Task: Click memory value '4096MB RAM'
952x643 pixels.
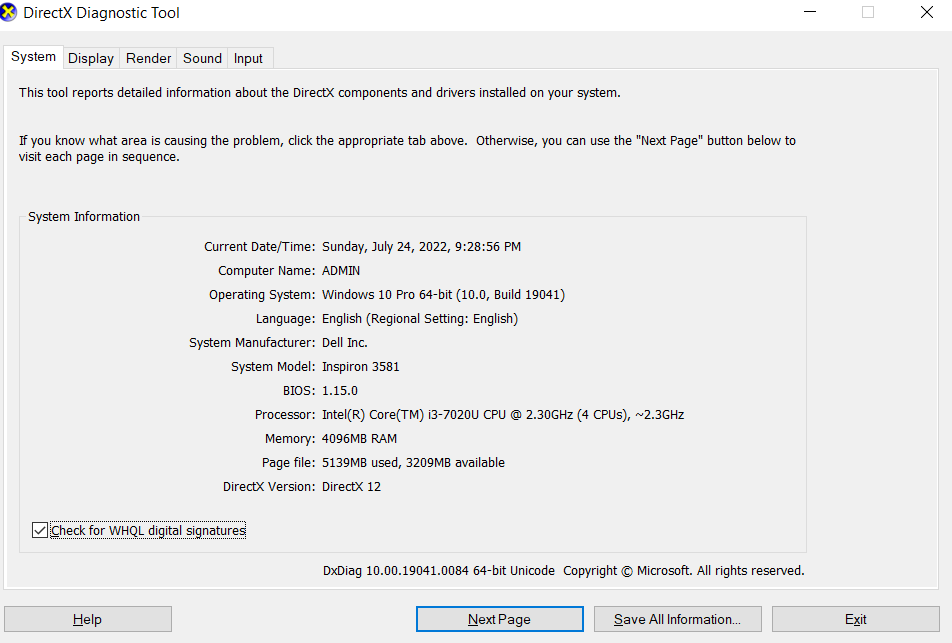Action: point(359,438)
